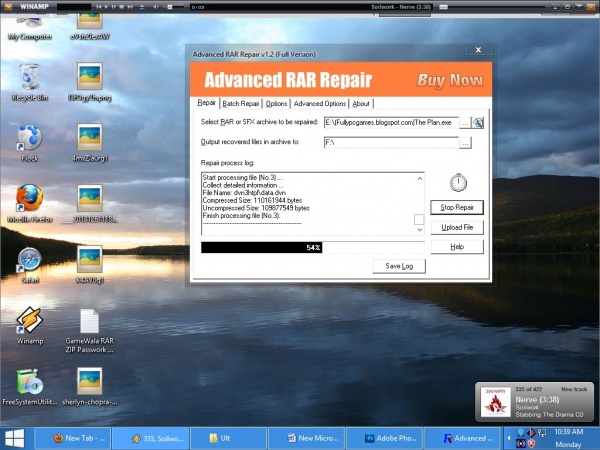Close the Advanced RAR Repair window
This screenshot has width=600, height=450.
pyautogui.click(x=478, y=50)
